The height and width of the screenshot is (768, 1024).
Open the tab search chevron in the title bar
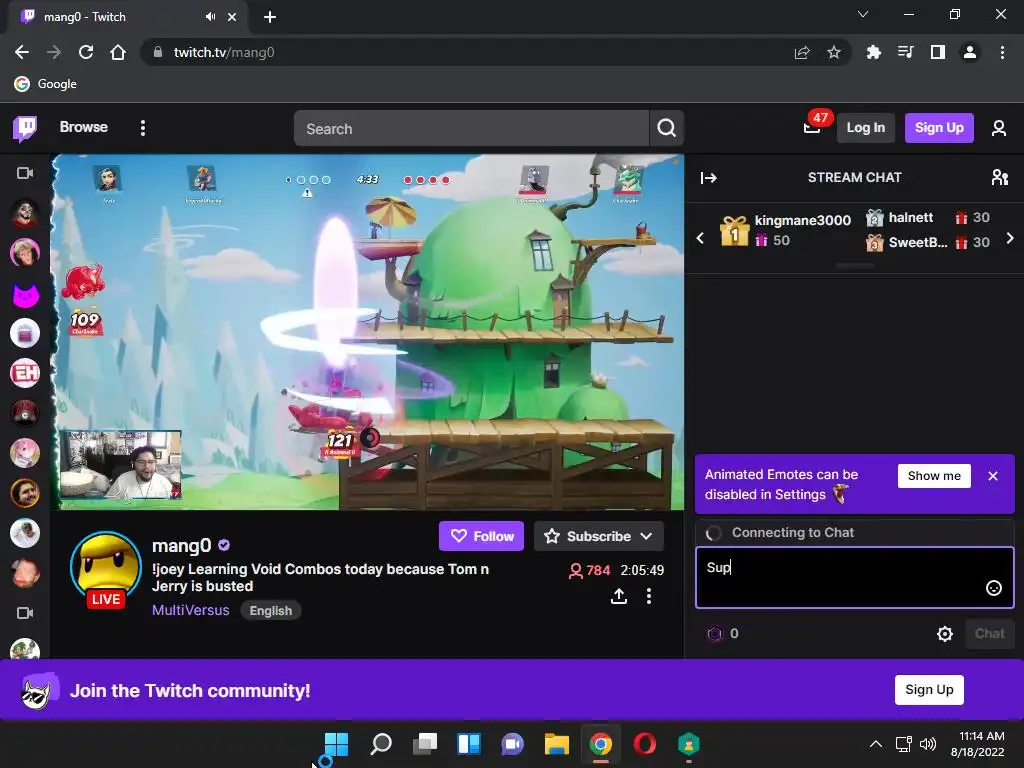click(x=863, y=14)
